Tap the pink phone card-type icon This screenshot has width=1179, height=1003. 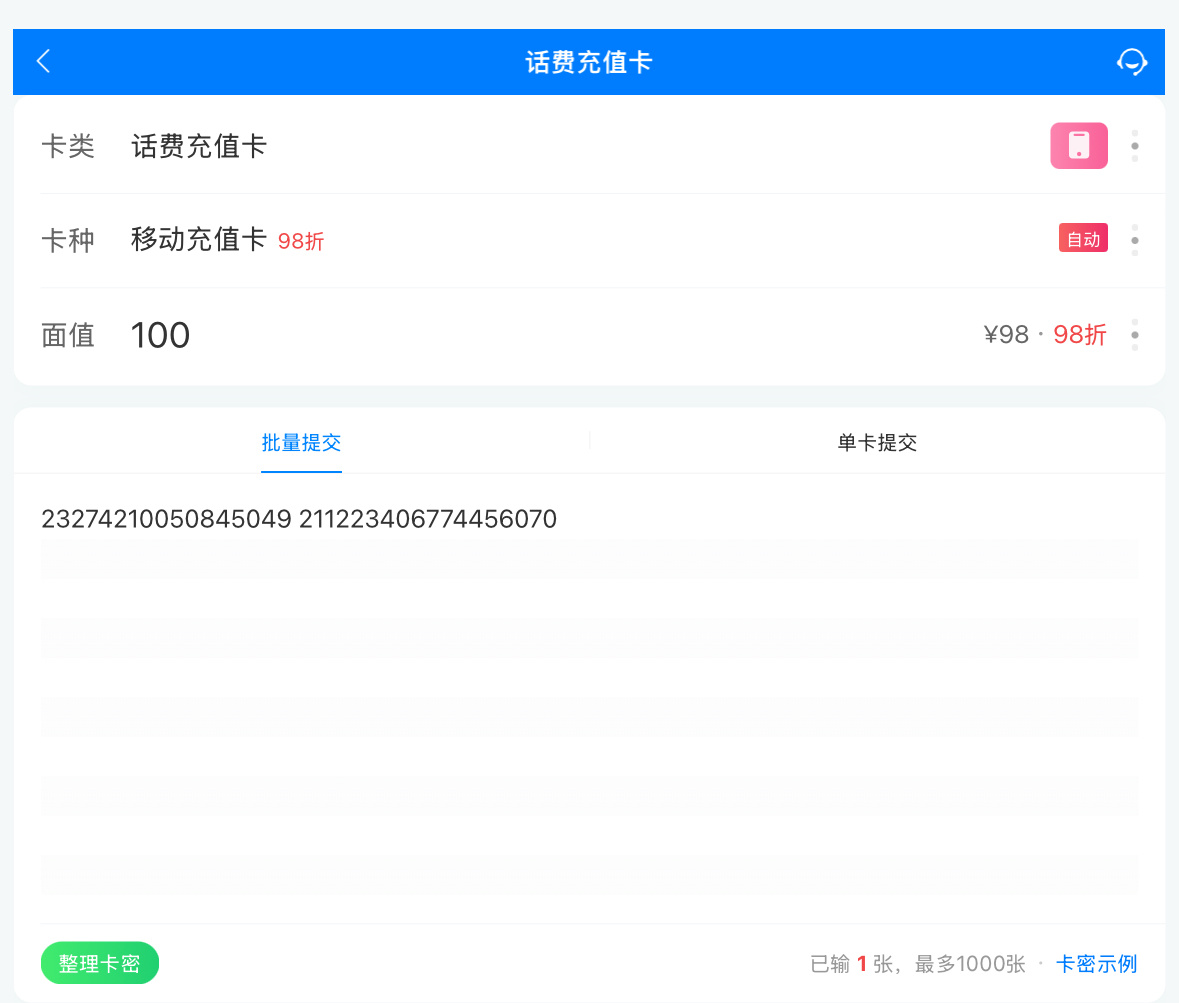click(1078, 146)
